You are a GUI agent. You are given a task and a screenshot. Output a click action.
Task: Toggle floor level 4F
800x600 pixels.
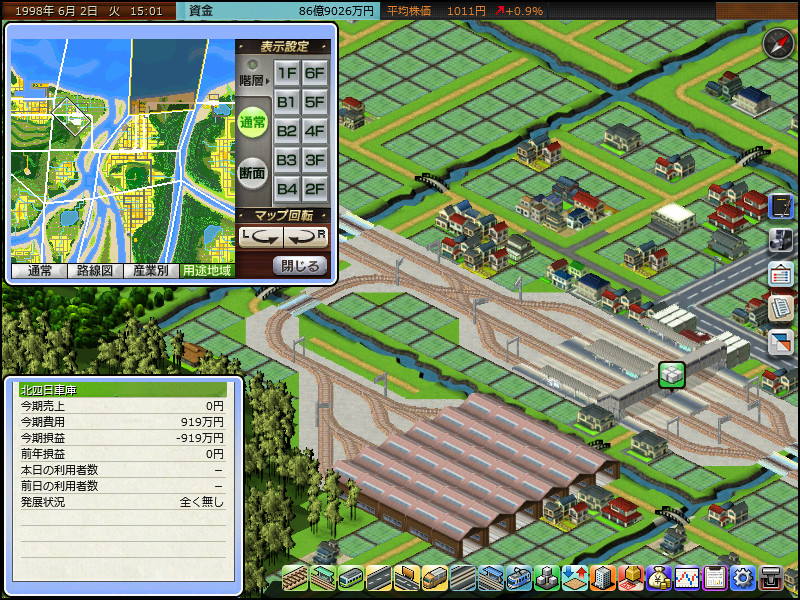(315, 131)
